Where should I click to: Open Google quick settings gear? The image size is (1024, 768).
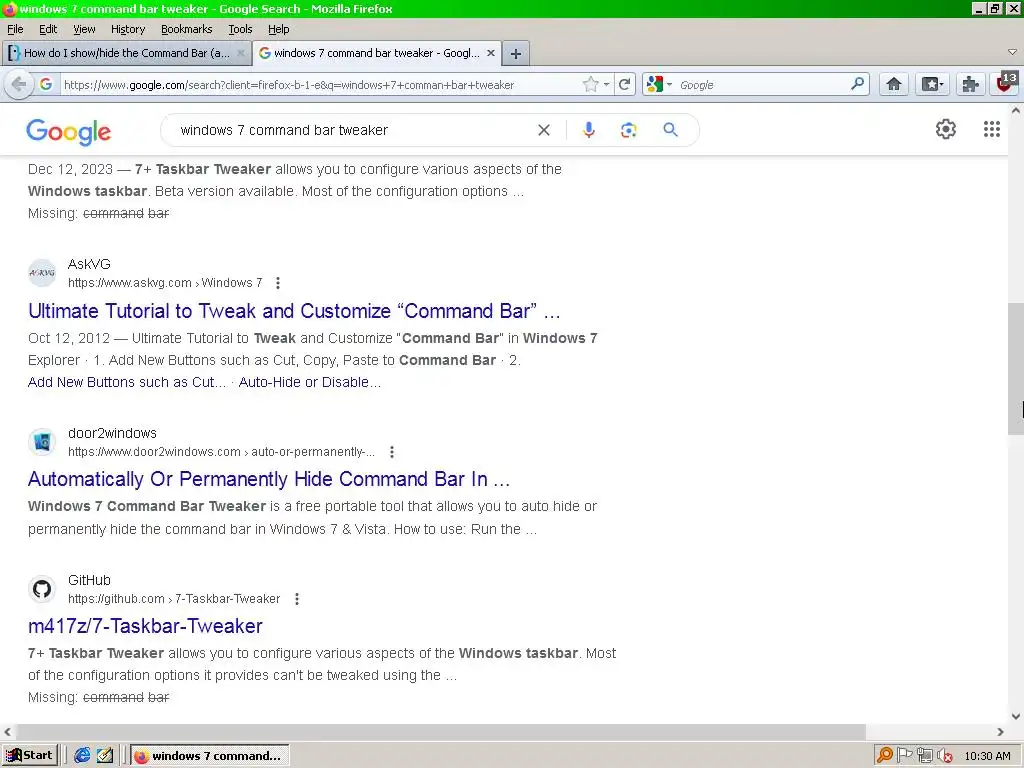pyautogui.click(x=945, y=129)
